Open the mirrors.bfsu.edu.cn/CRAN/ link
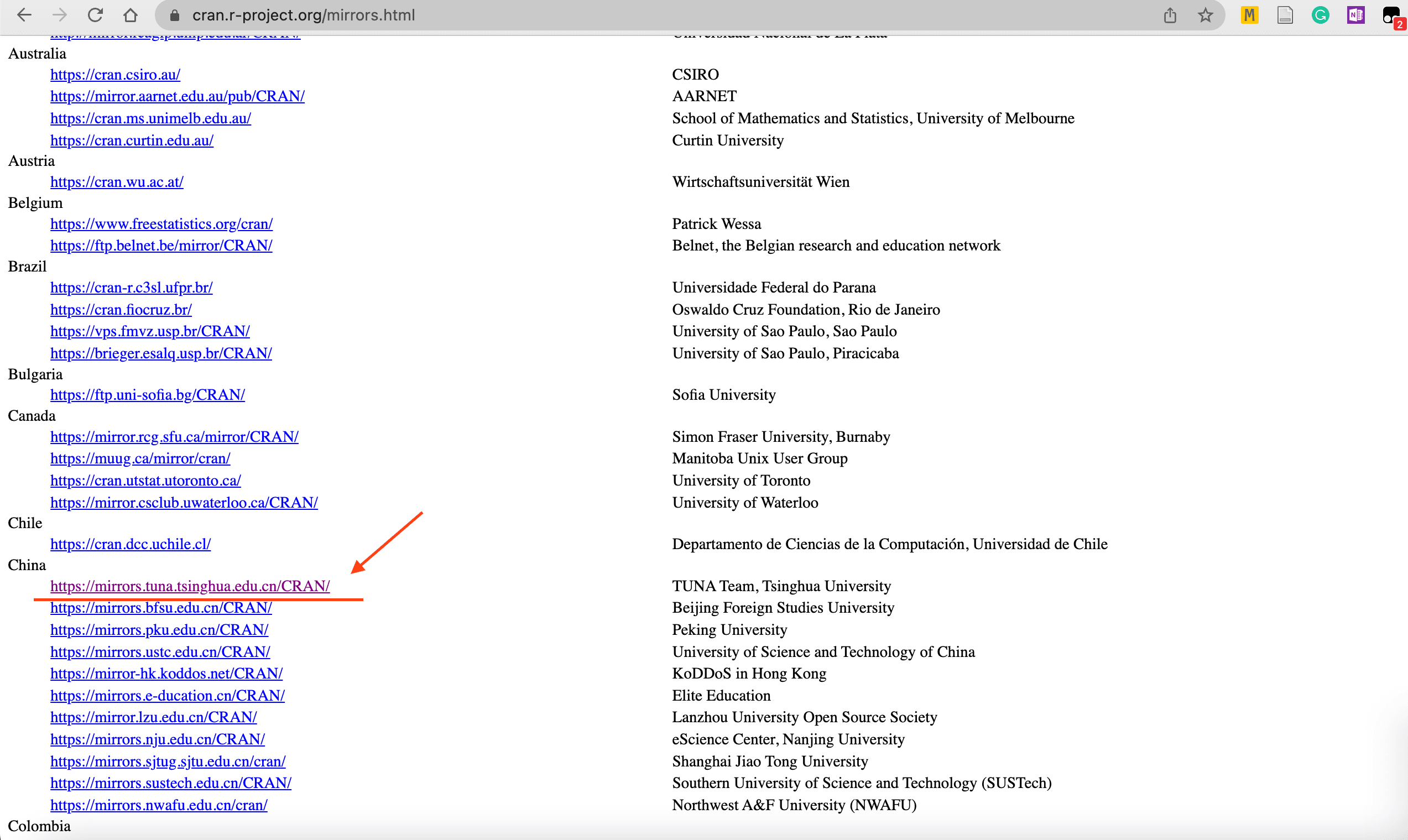1408x840 pixels. pos(161,608)
